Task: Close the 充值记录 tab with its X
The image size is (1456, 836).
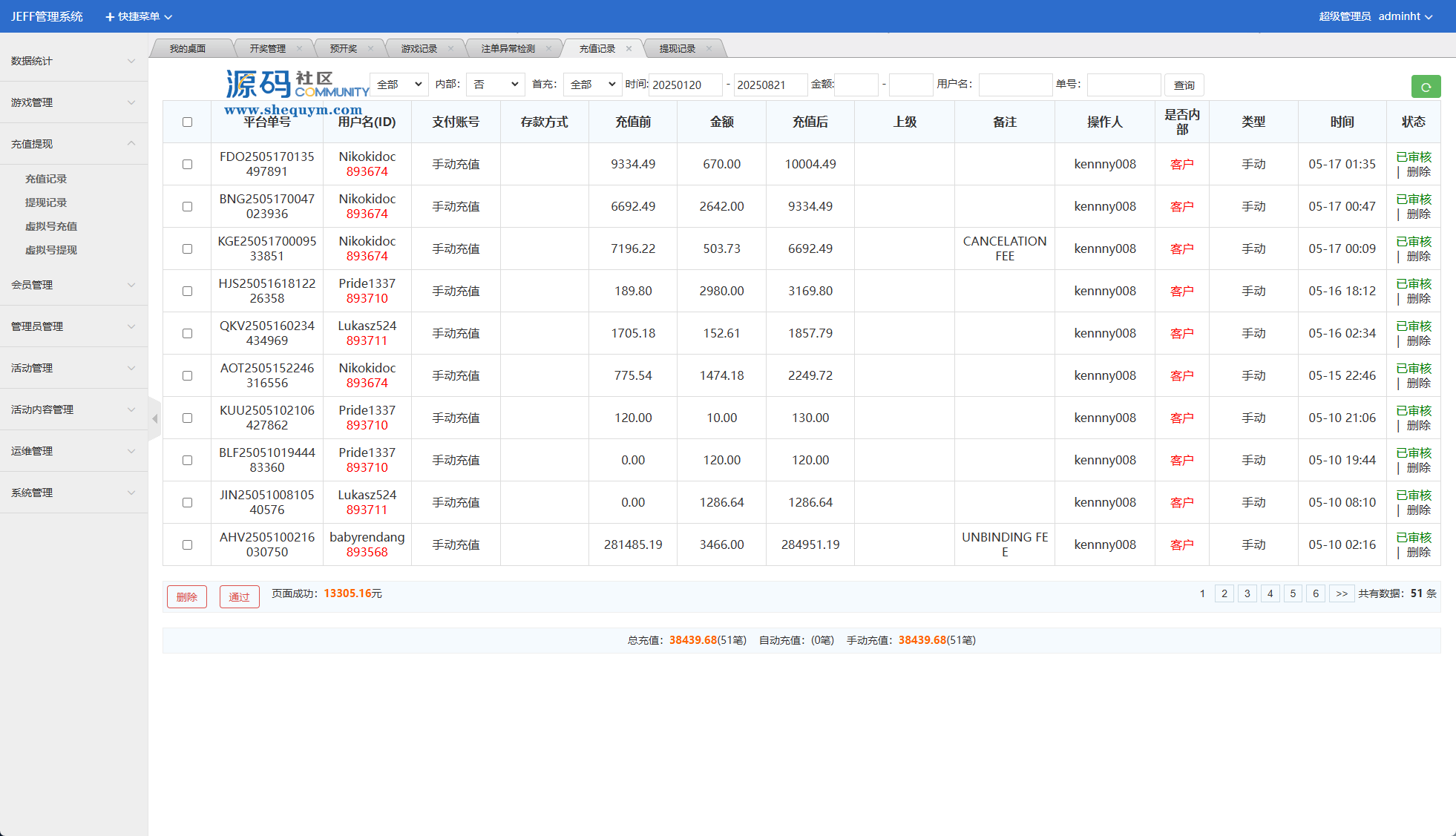Action: 629,49
